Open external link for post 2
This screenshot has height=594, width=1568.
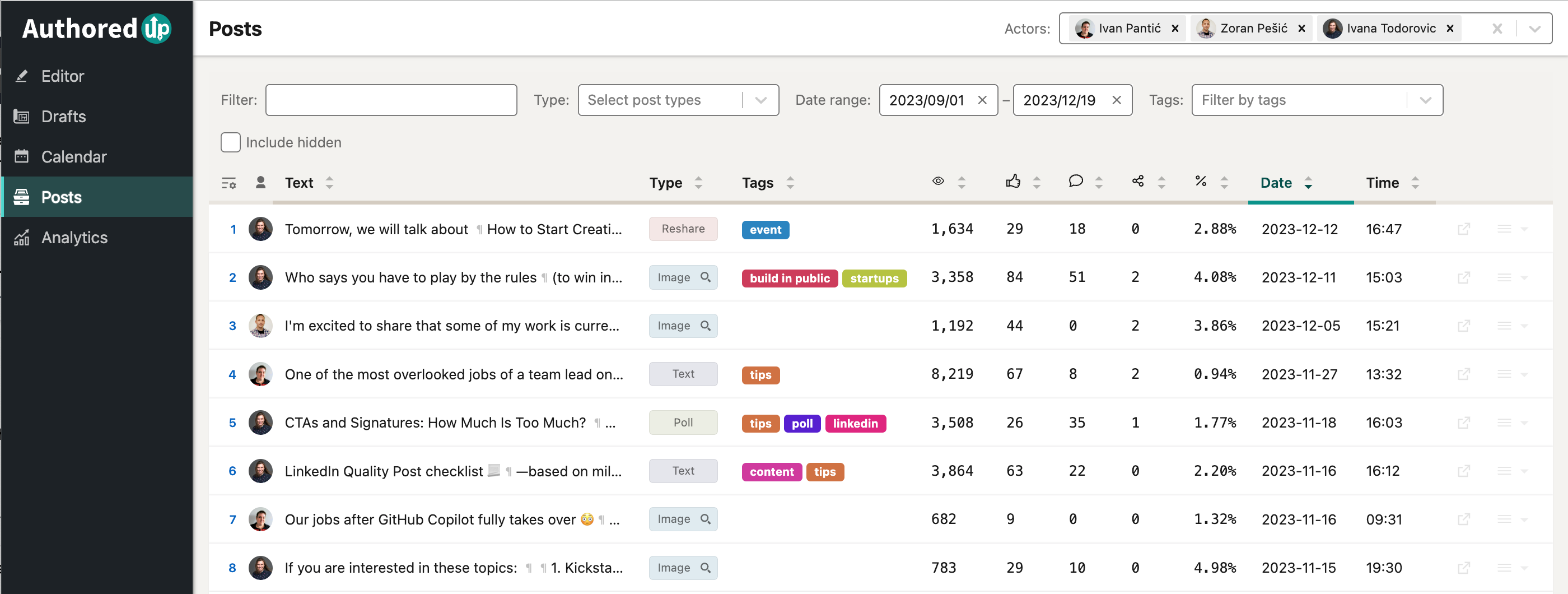(1464, 278)
